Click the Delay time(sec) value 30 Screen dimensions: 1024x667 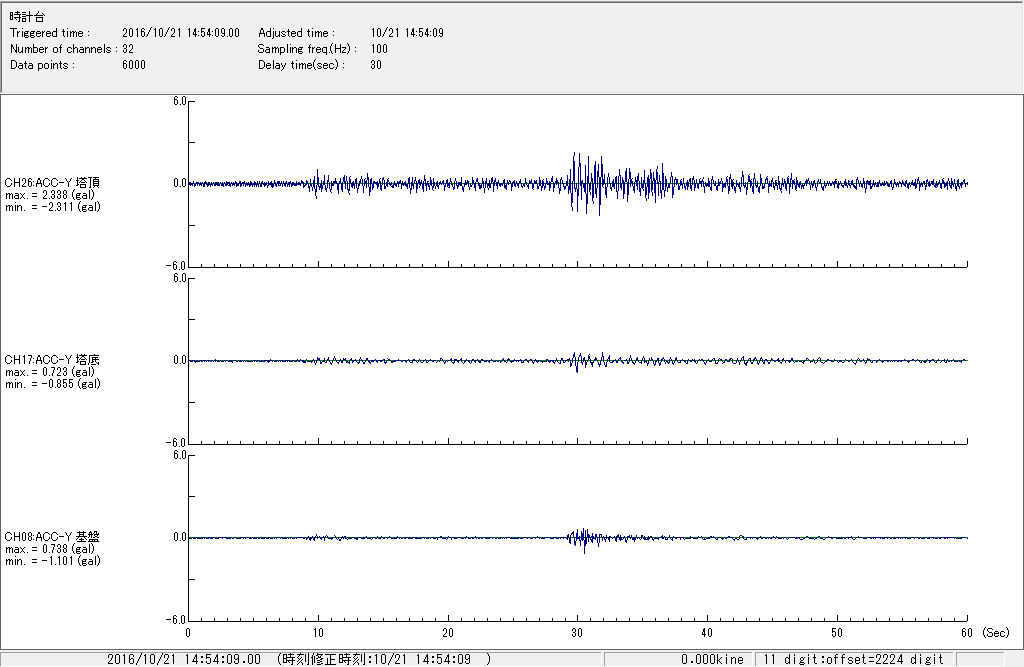point(375,65)
